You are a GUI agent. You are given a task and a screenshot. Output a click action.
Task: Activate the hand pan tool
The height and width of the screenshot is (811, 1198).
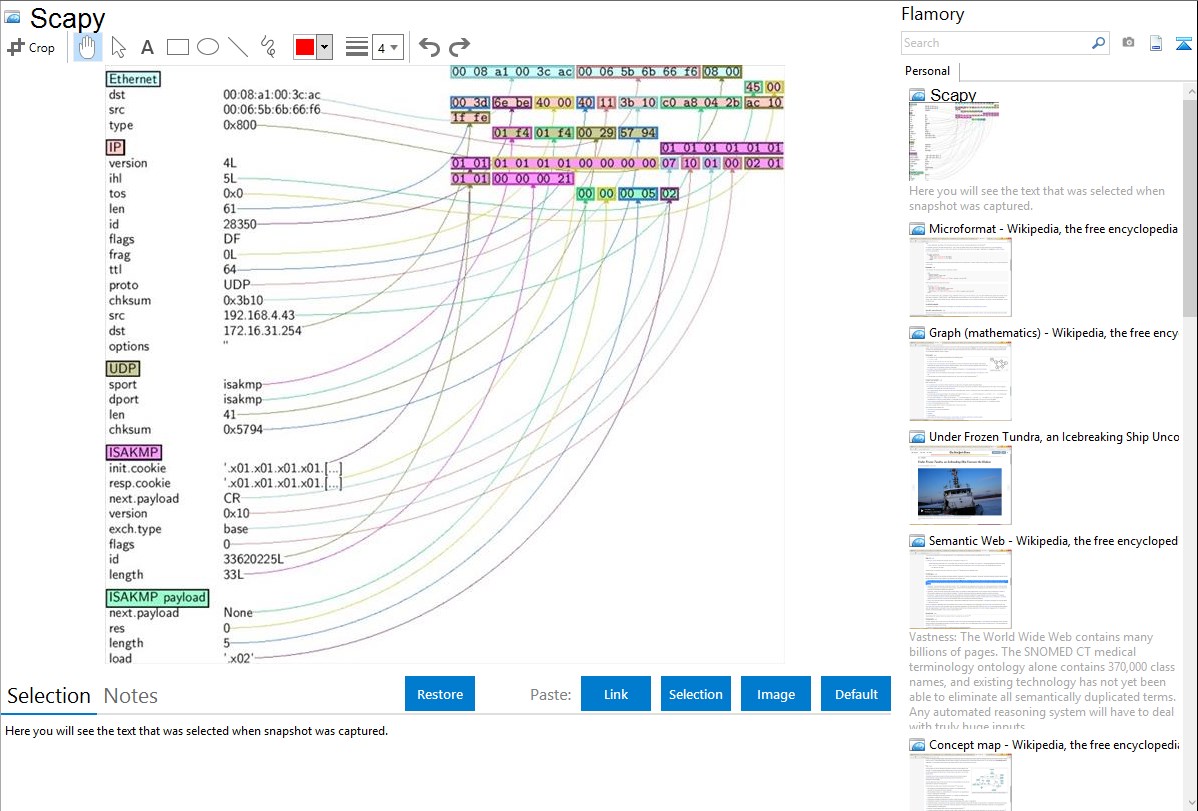[87, 47]
